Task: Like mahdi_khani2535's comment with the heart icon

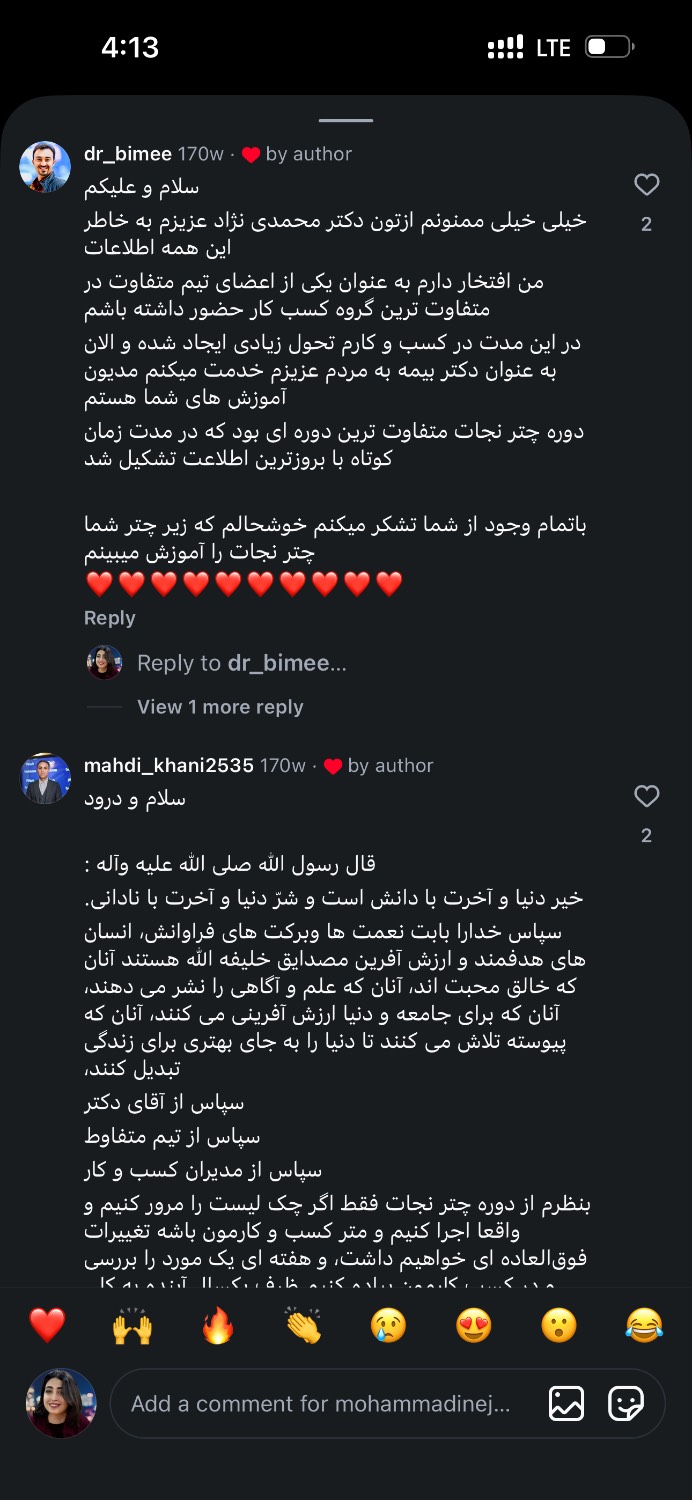Action: point(647,796)
